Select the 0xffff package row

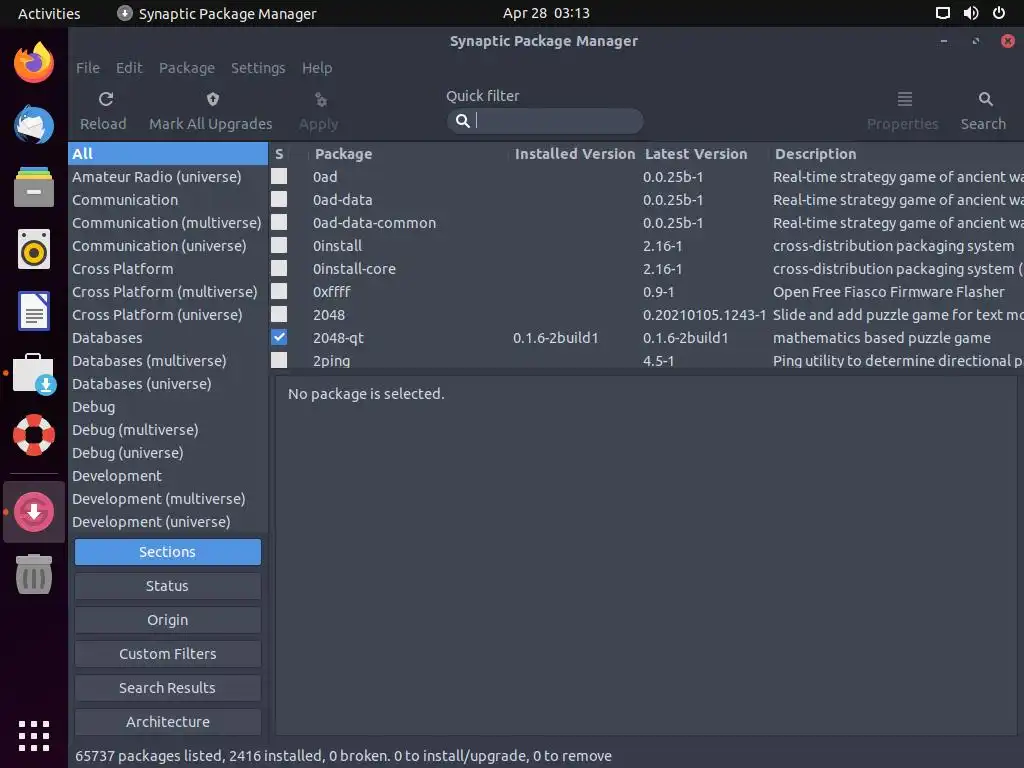coord(647,291)
